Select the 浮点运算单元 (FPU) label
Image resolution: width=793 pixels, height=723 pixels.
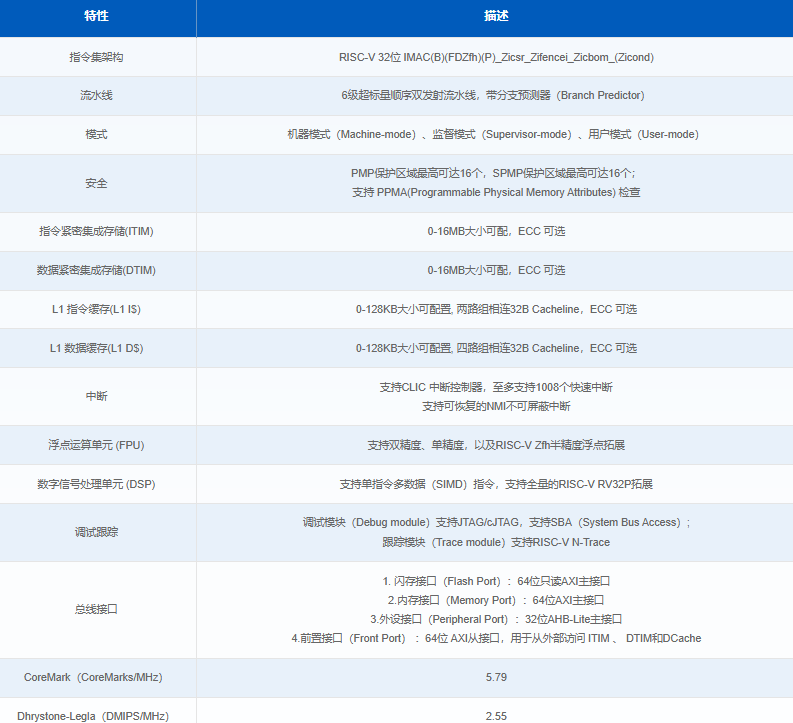[97, 445]
